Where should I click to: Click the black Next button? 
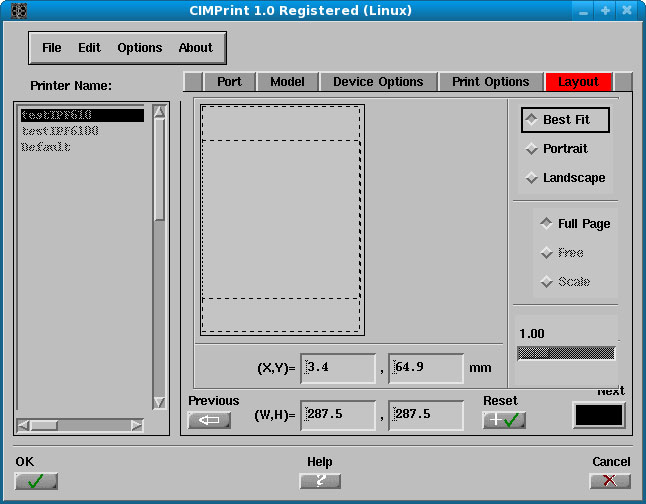tap(599, 415)
